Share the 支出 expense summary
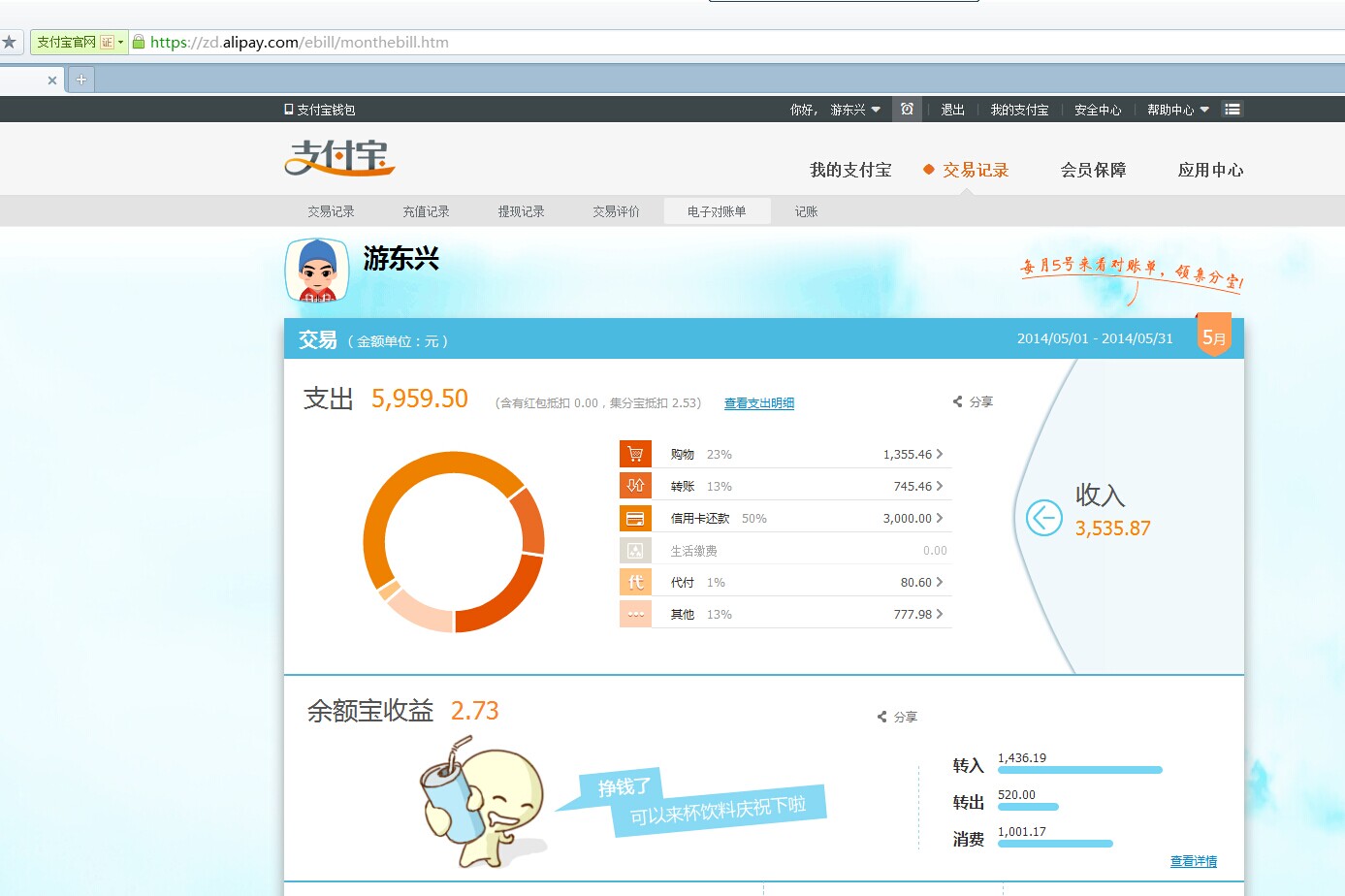 point(973,401)
